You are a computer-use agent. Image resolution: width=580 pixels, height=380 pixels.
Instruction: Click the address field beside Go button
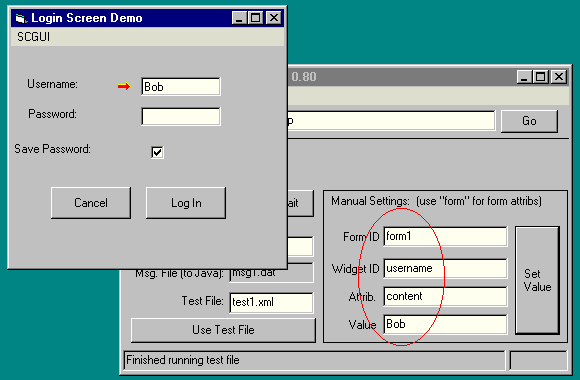391,121
